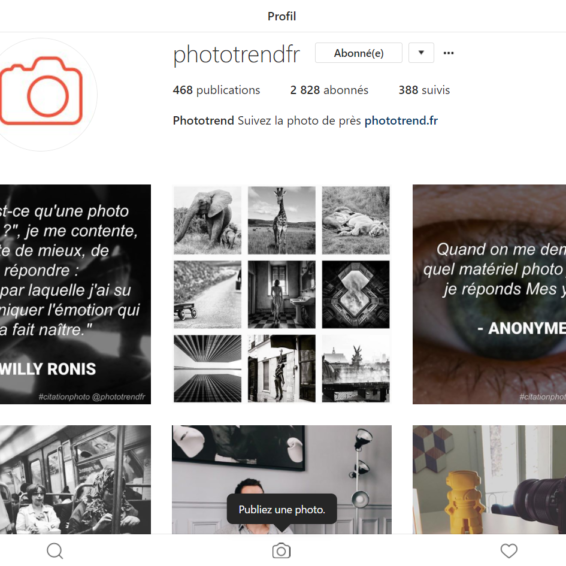Tap the camera icon to publish photo
This screenshot has width=566, height=566.
[x=281, y=551]
